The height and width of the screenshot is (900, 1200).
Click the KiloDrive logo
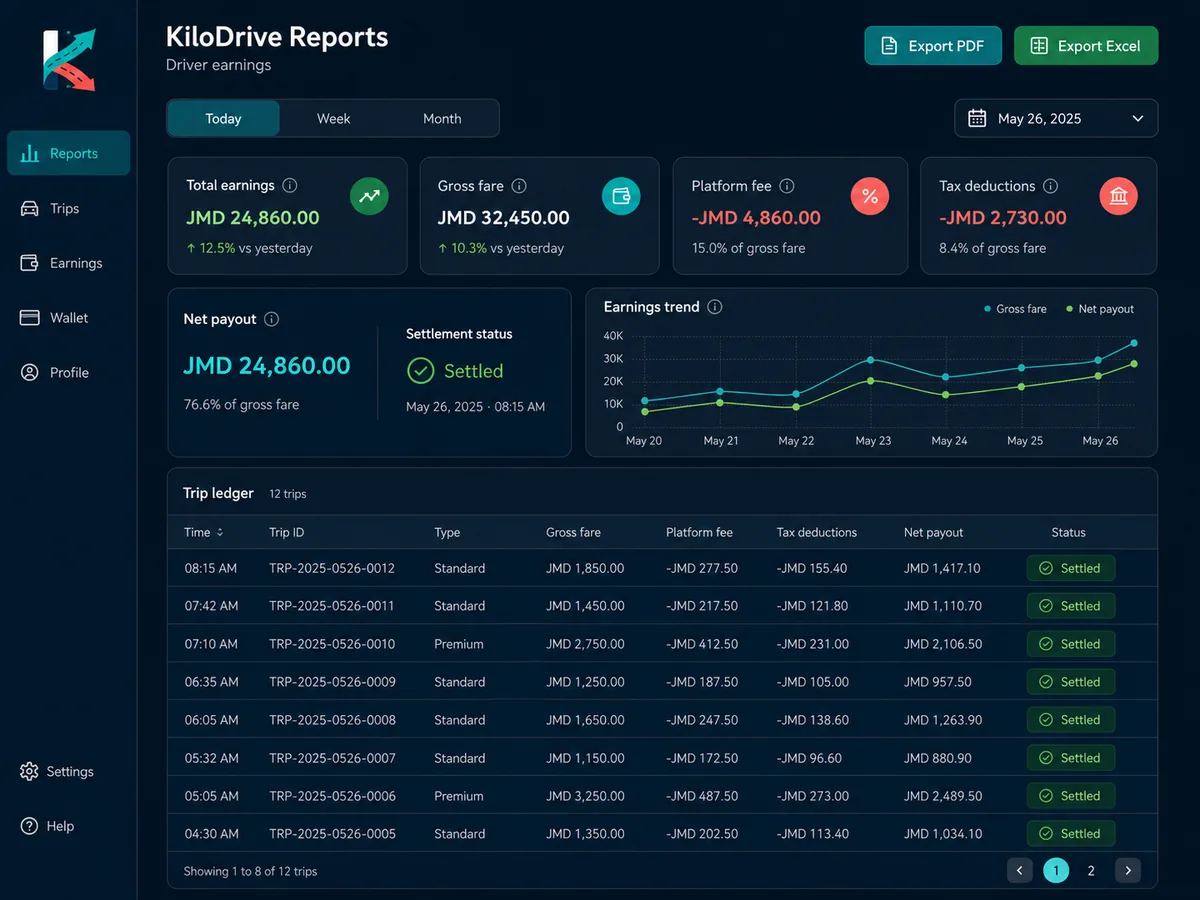[x=69, y=60]
